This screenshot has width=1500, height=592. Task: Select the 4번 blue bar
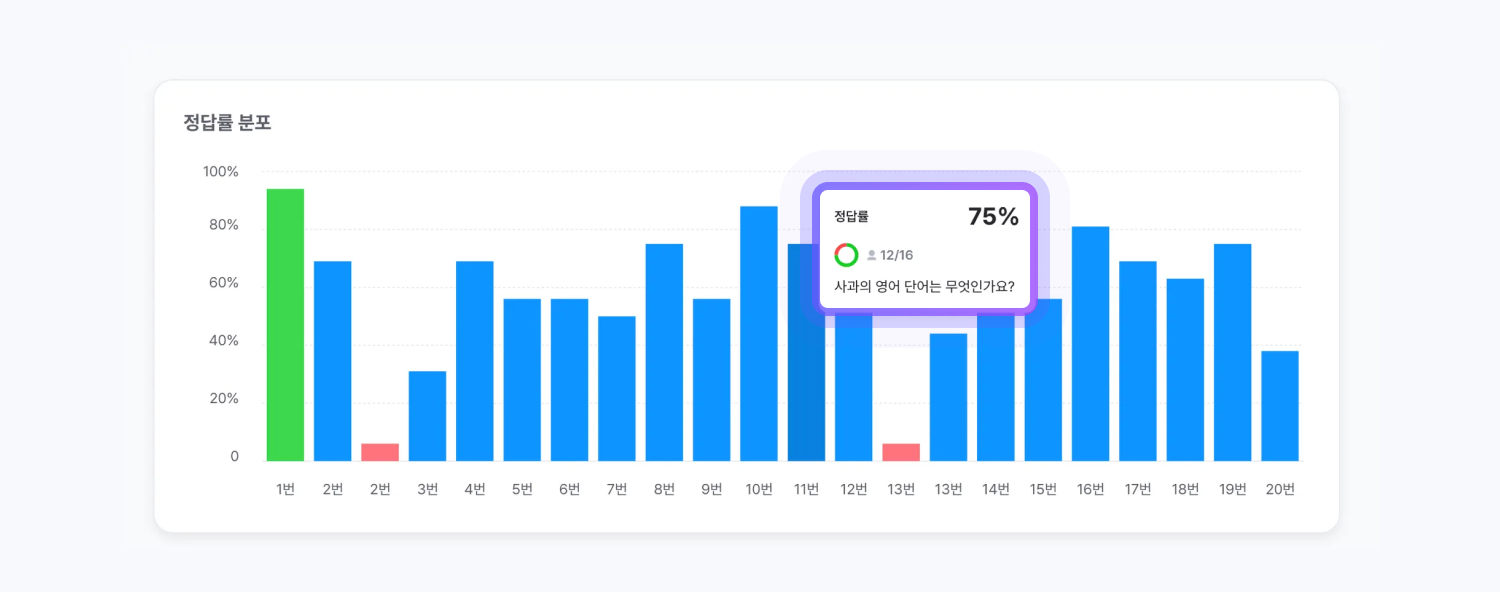click(x=475, y=361)
